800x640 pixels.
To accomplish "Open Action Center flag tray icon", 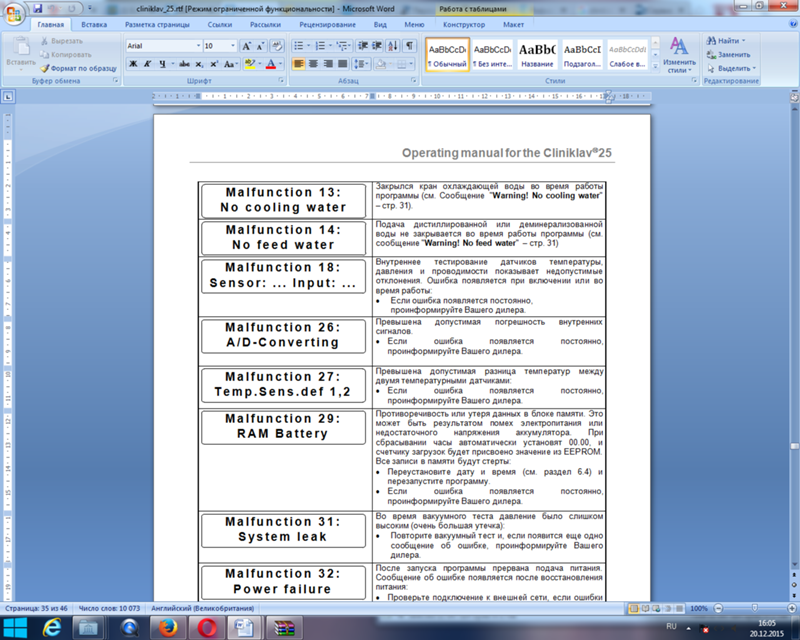I will [704, 629].
